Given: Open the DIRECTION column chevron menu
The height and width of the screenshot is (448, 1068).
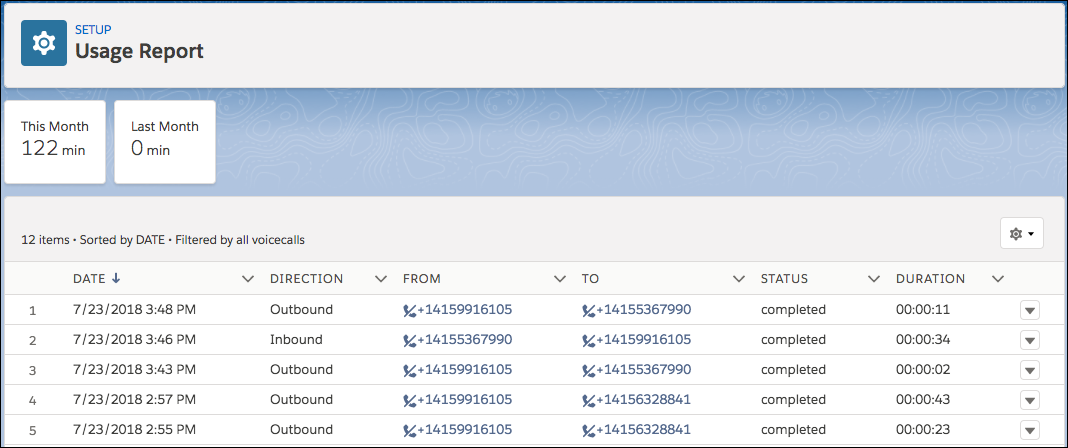Looking at the screenshot, I should (x=381, y=279).
